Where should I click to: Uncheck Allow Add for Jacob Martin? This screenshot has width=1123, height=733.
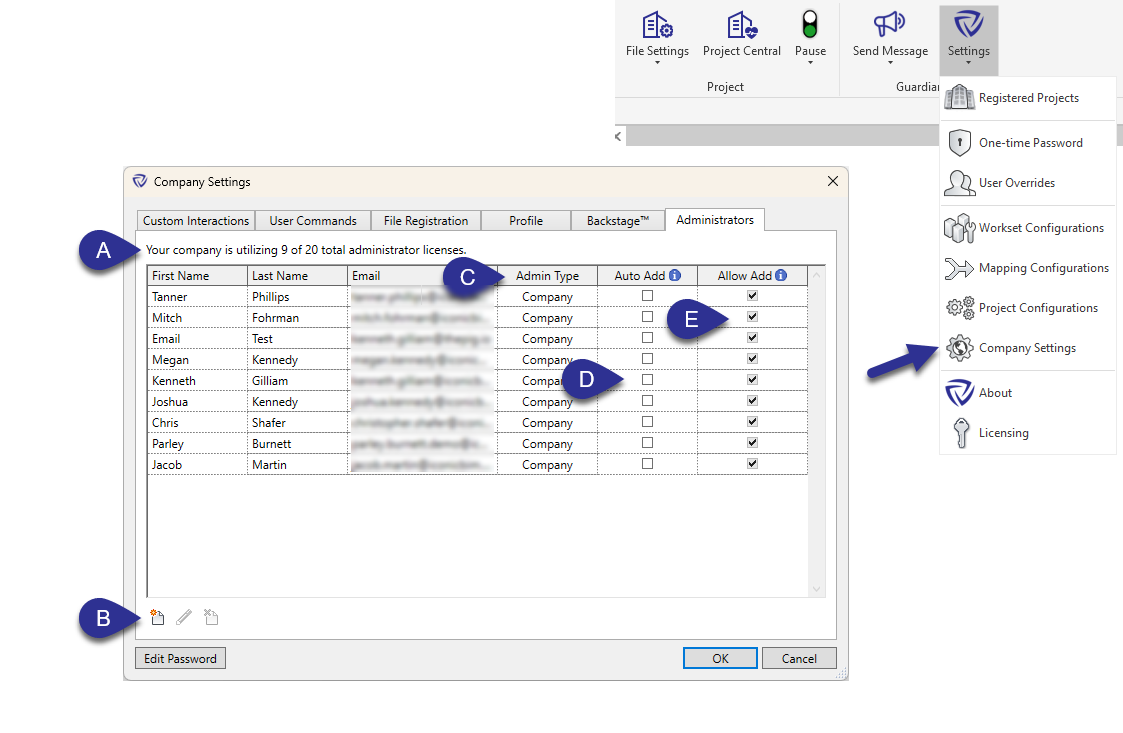[x=752, y=464]
